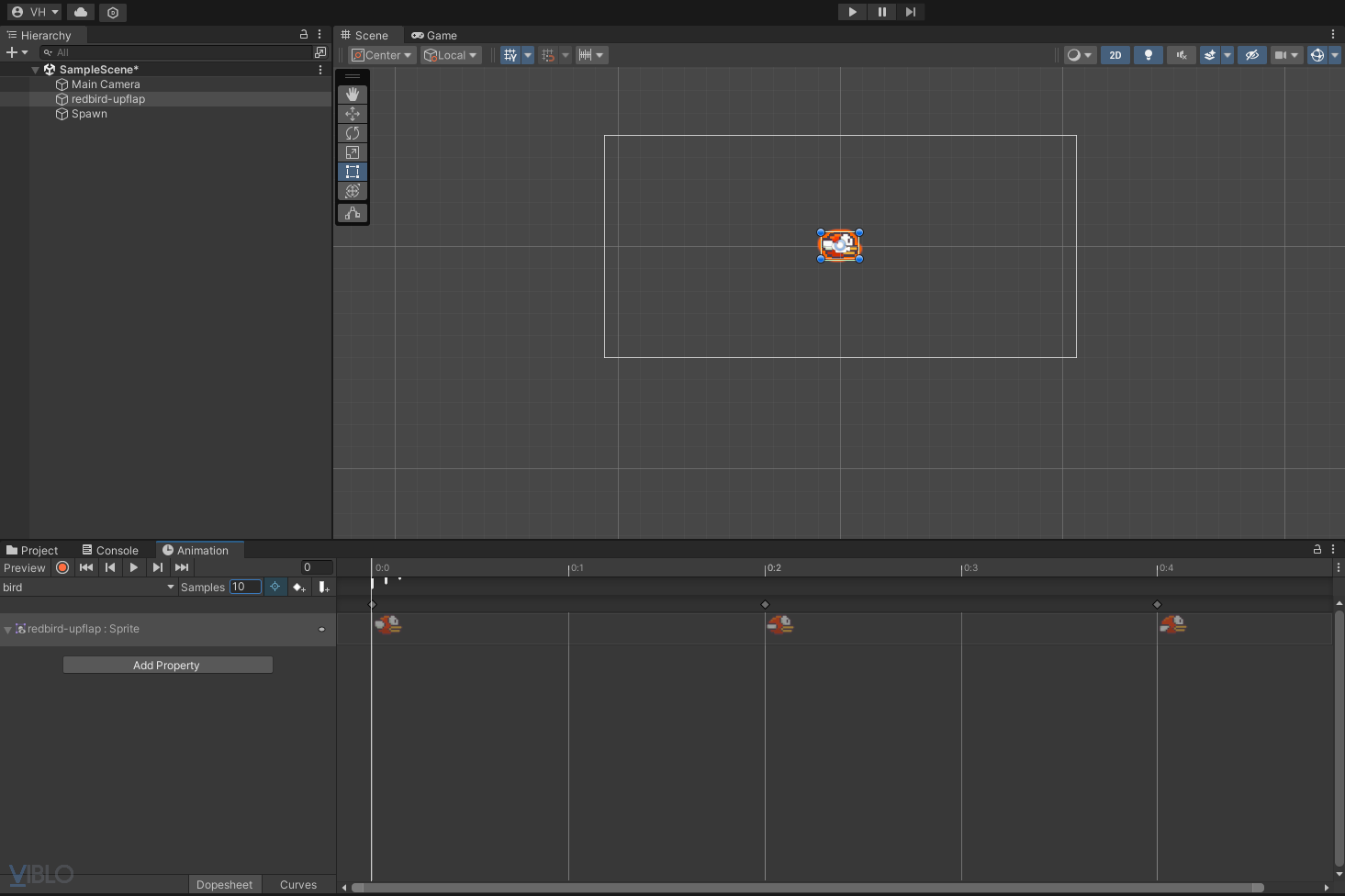Collapse the SampleScene hierarchy
This screenshot has height=896, width=1345.
36,70
